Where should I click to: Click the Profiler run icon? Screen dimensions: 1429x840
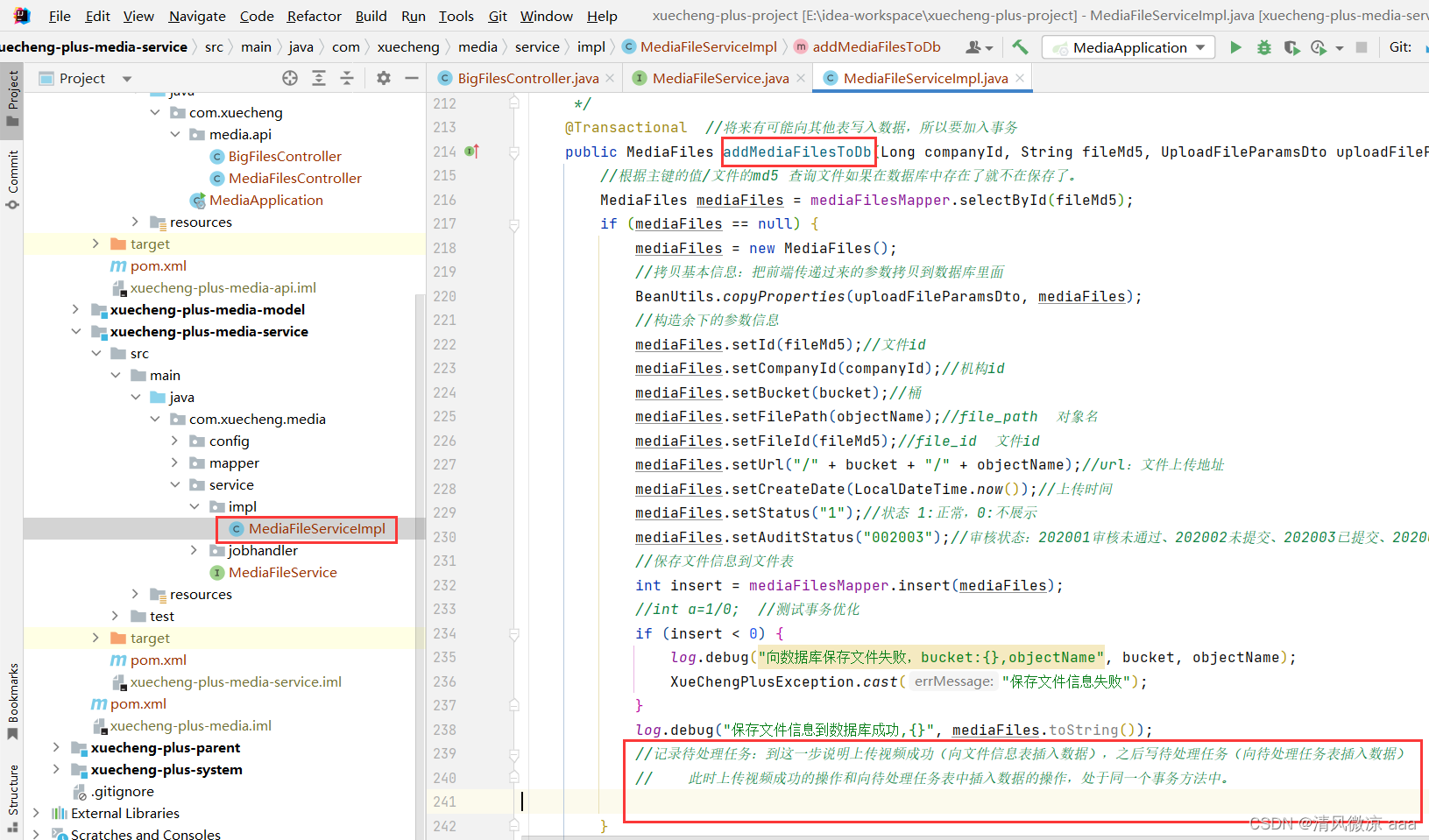1318,47
